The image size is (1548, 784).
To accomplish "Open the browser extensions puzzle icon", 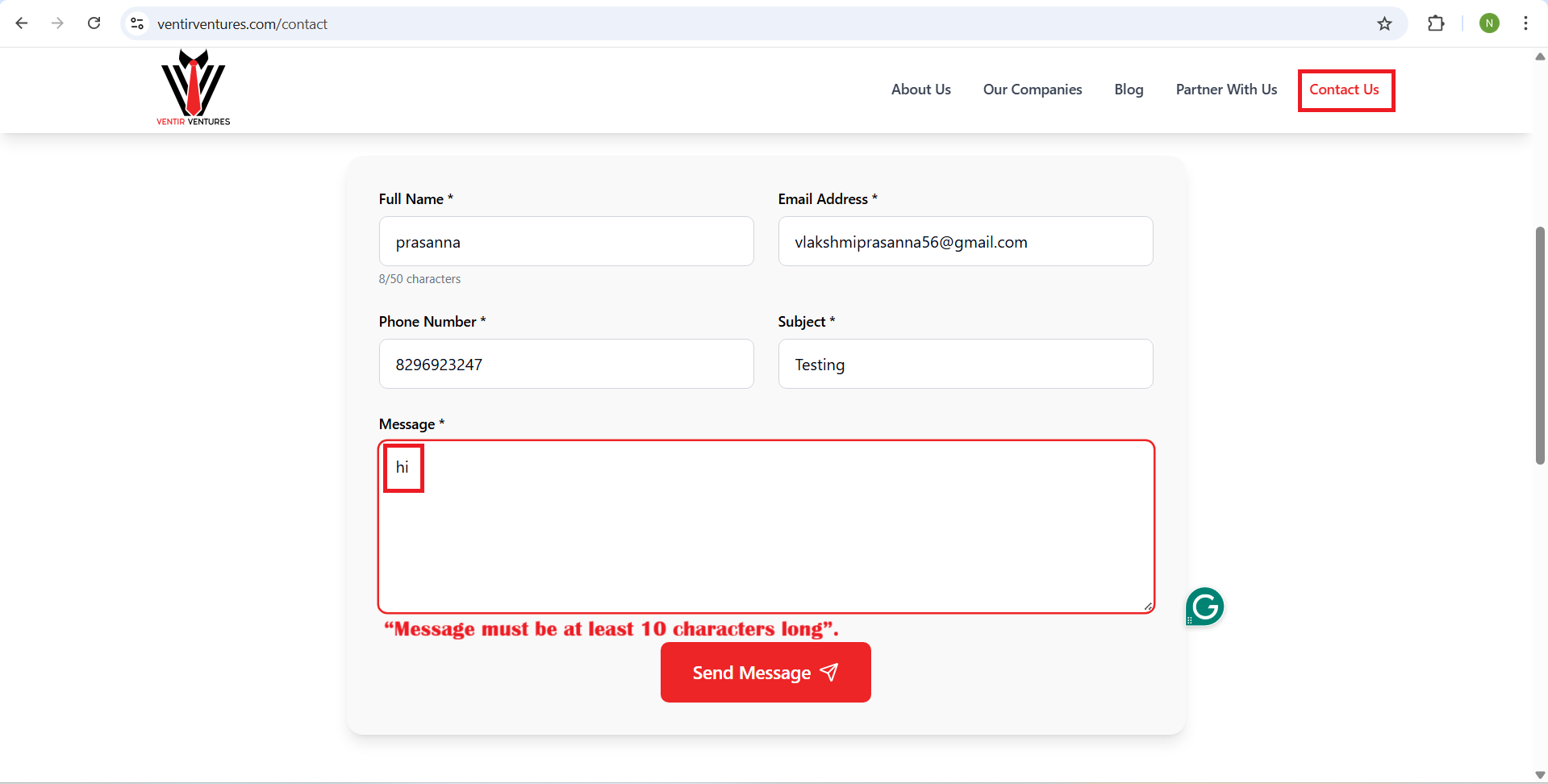I will click(x=1436, y=23).
